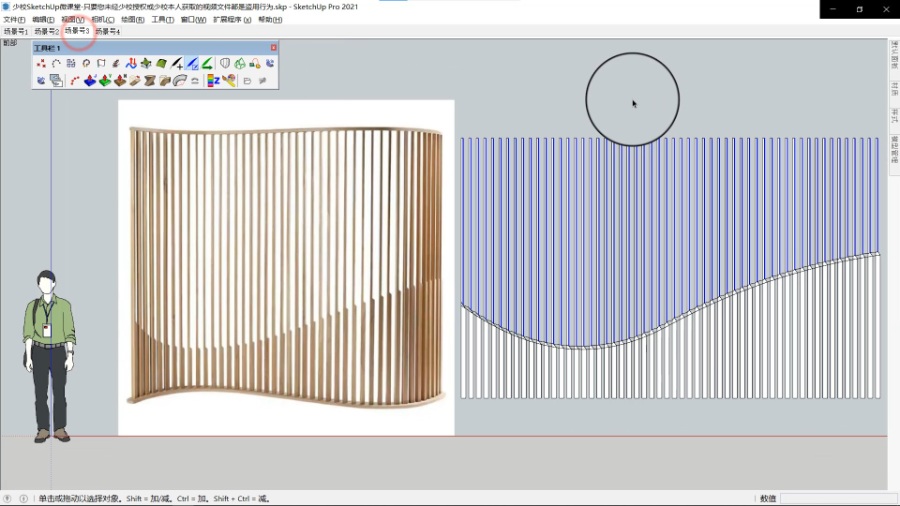Switch to scene tab 场景号3
The width and height of the screenshot is (900, 506).
pyautogui.click(x=77, y=31)
